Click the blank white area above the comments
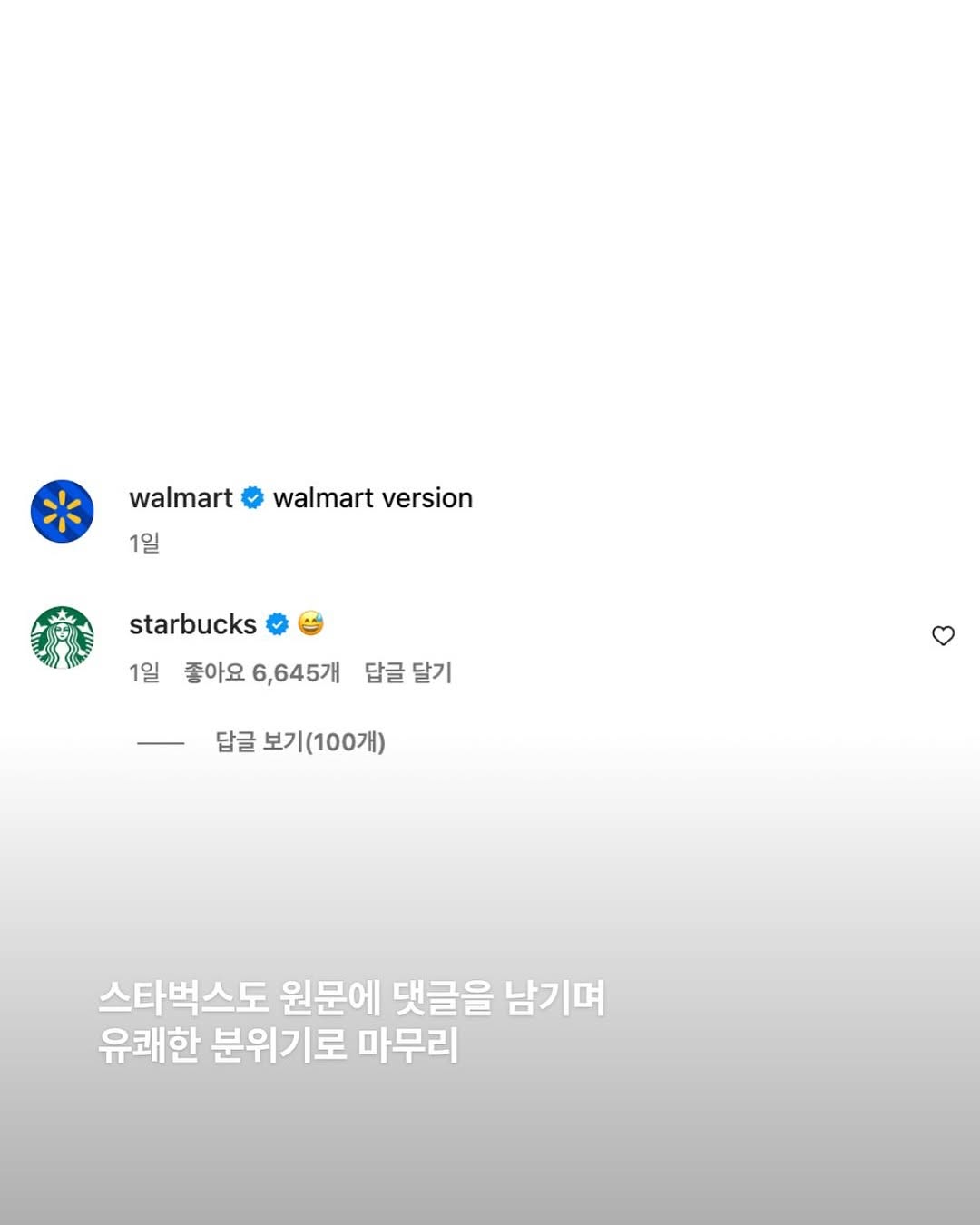 (490, 227)
